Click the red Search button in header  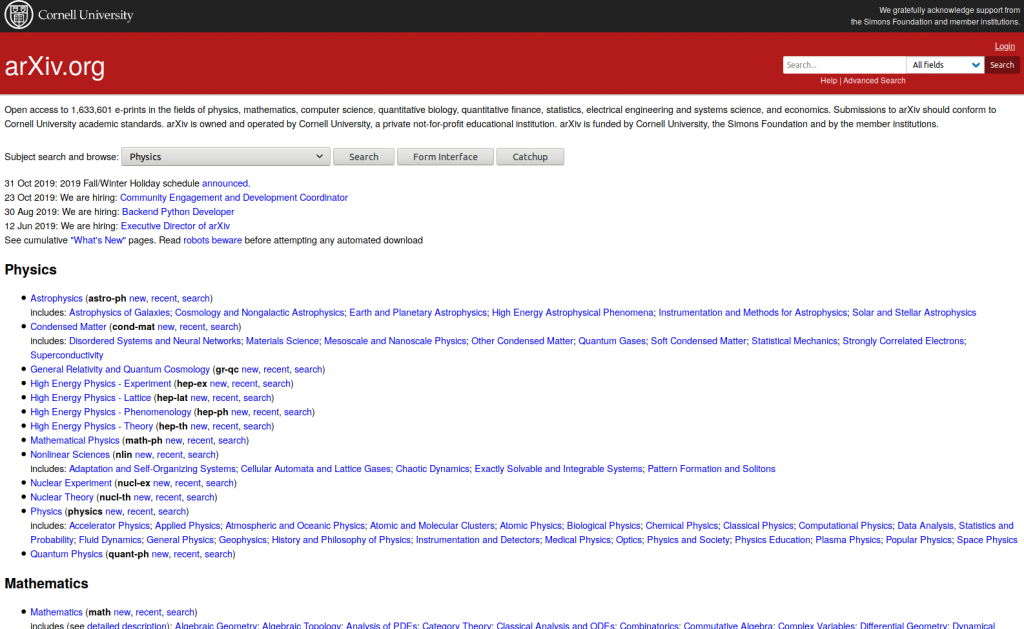(1001, 65)
